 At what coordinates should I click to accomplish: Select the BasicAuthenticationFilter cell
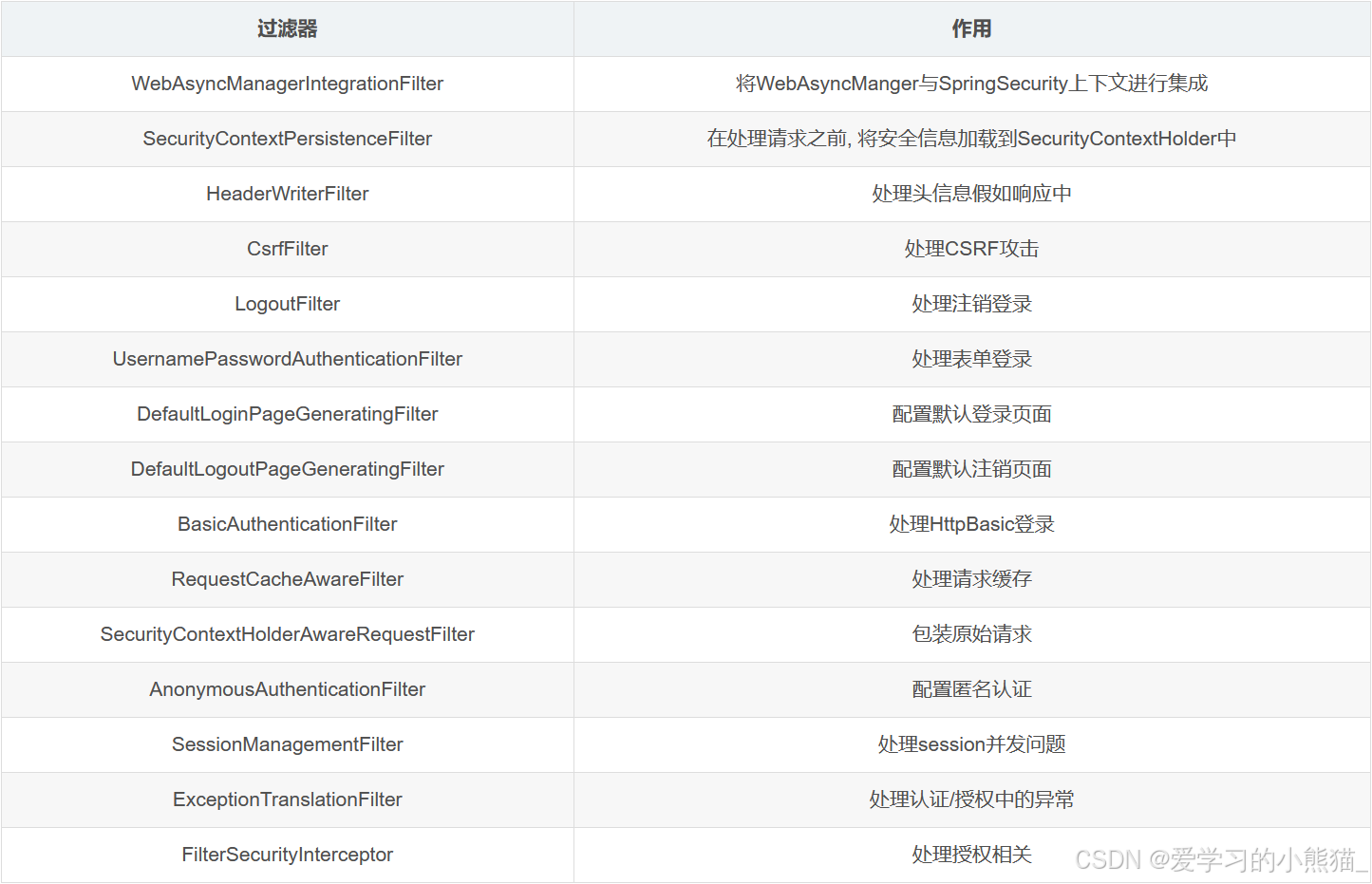[287, 524]
